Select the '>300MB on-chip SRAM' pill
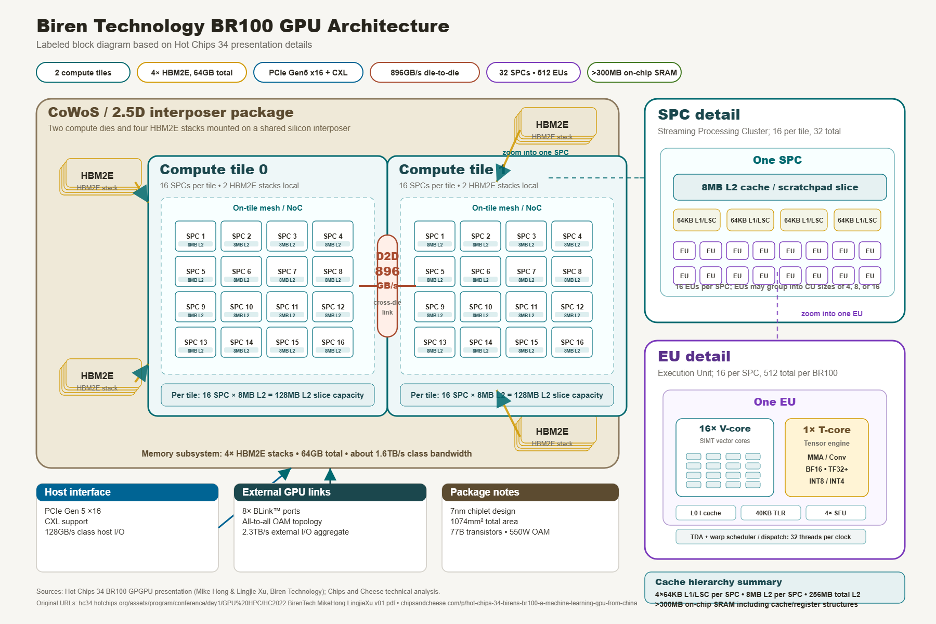 point(634,72)
